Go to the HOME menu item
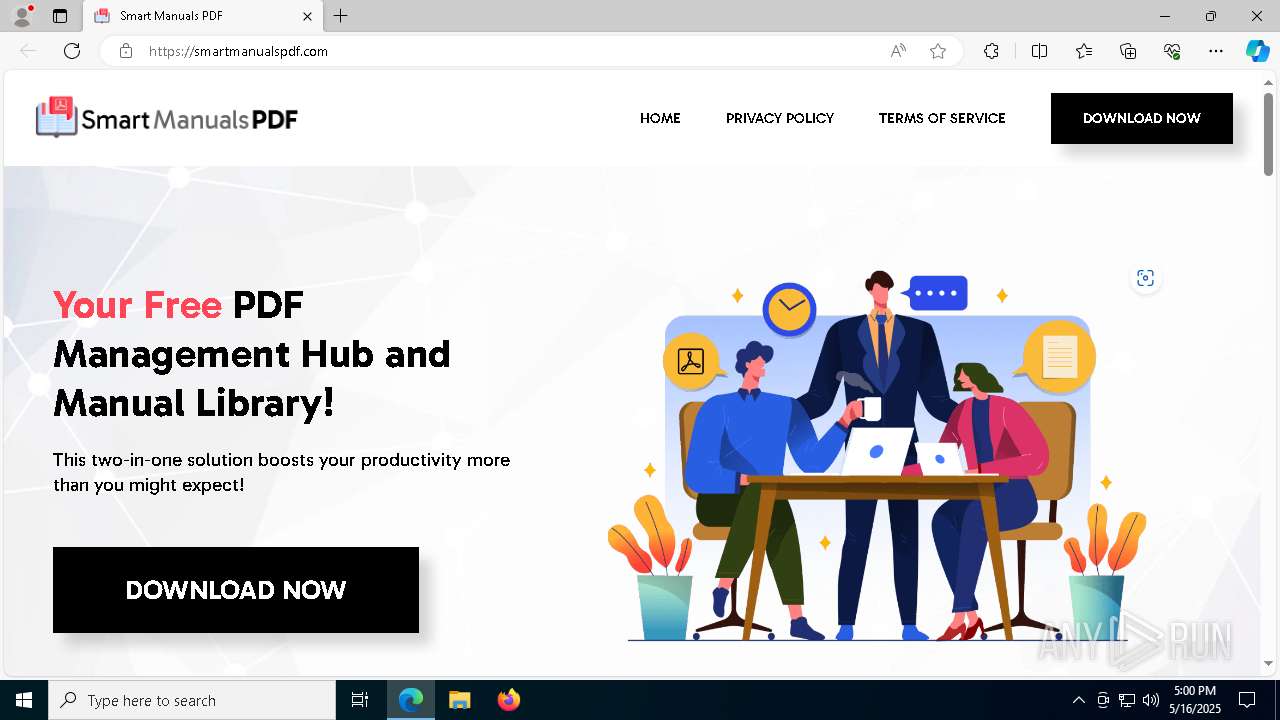The width and height of the screenshot is (1280, 720). pos(660,118)
